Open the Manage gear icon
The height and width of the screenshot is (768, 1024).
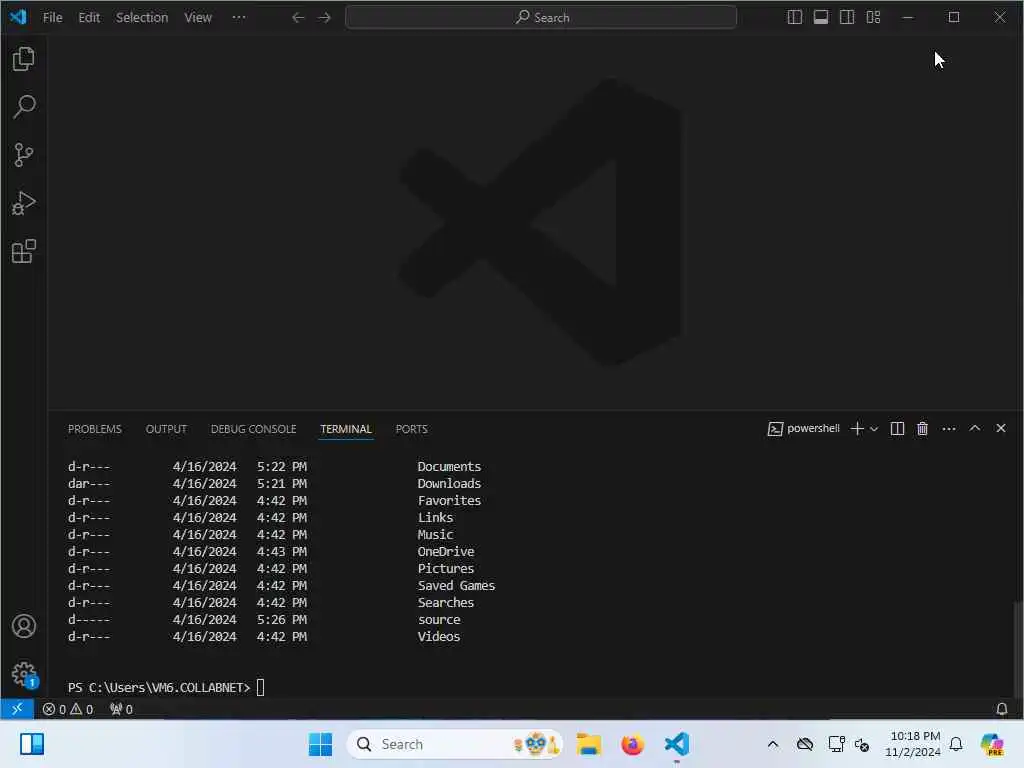pyautogui.click(x=24, y=674)
